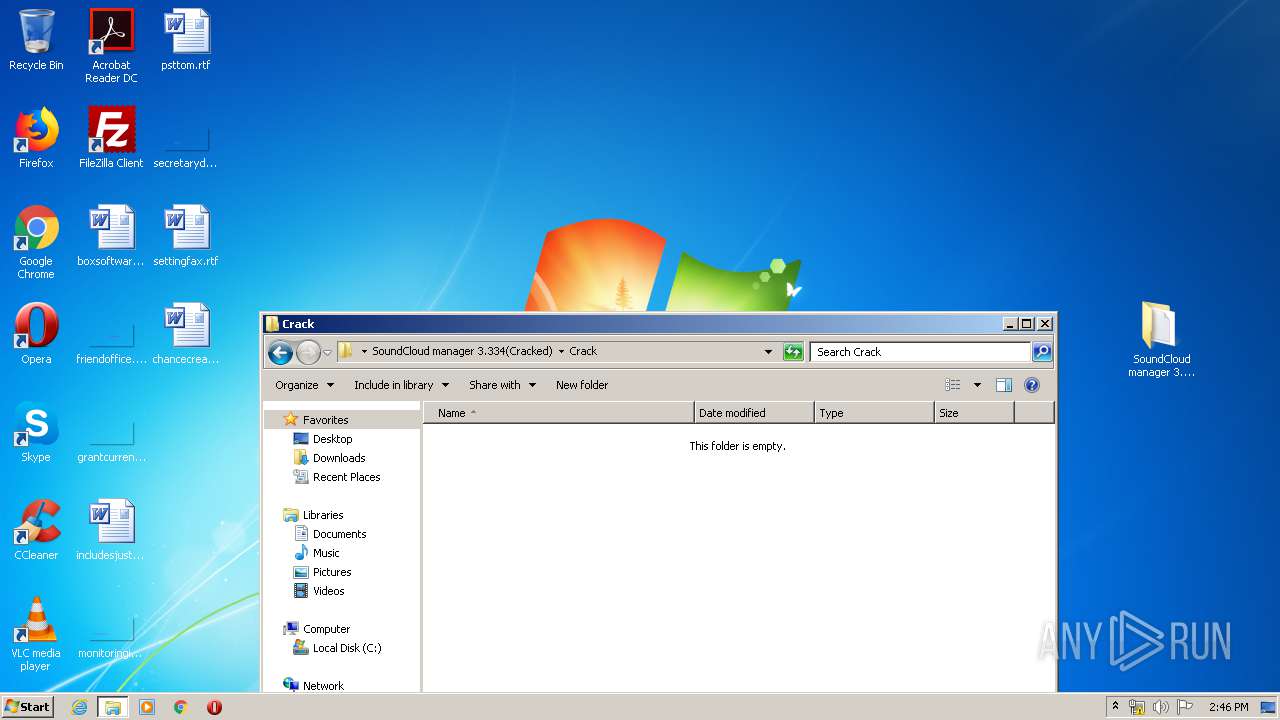Open the Documents library
1280x720 pixels.
[339, 534]
